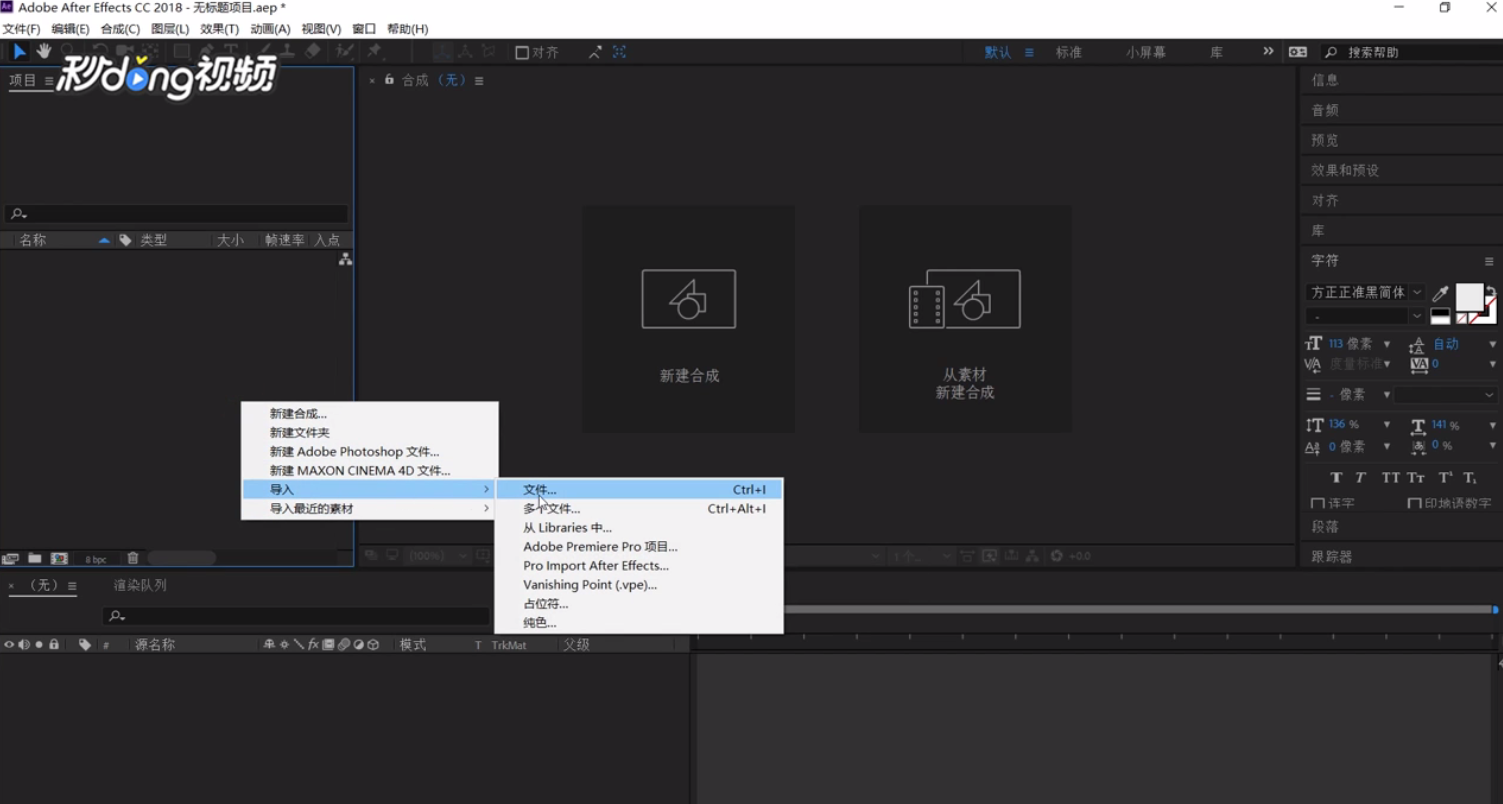1503x804 pixels.
Task: Choose 多个文件... in the import submenu
Action: [639, 509]
